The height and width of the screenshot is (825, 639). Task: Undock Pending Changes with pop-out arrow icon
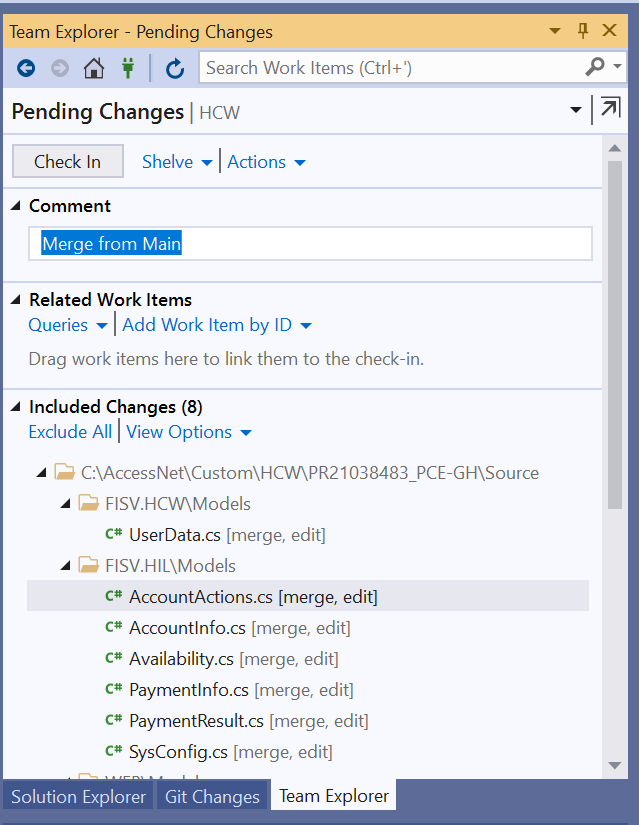point(608,110)
